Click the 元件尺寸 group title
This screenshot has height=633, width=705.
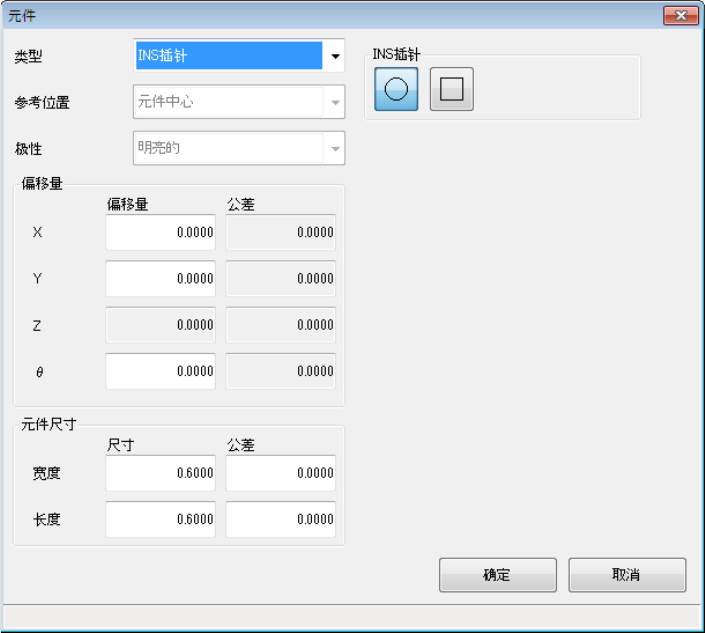pyautogui.click(x=49, y=424)
